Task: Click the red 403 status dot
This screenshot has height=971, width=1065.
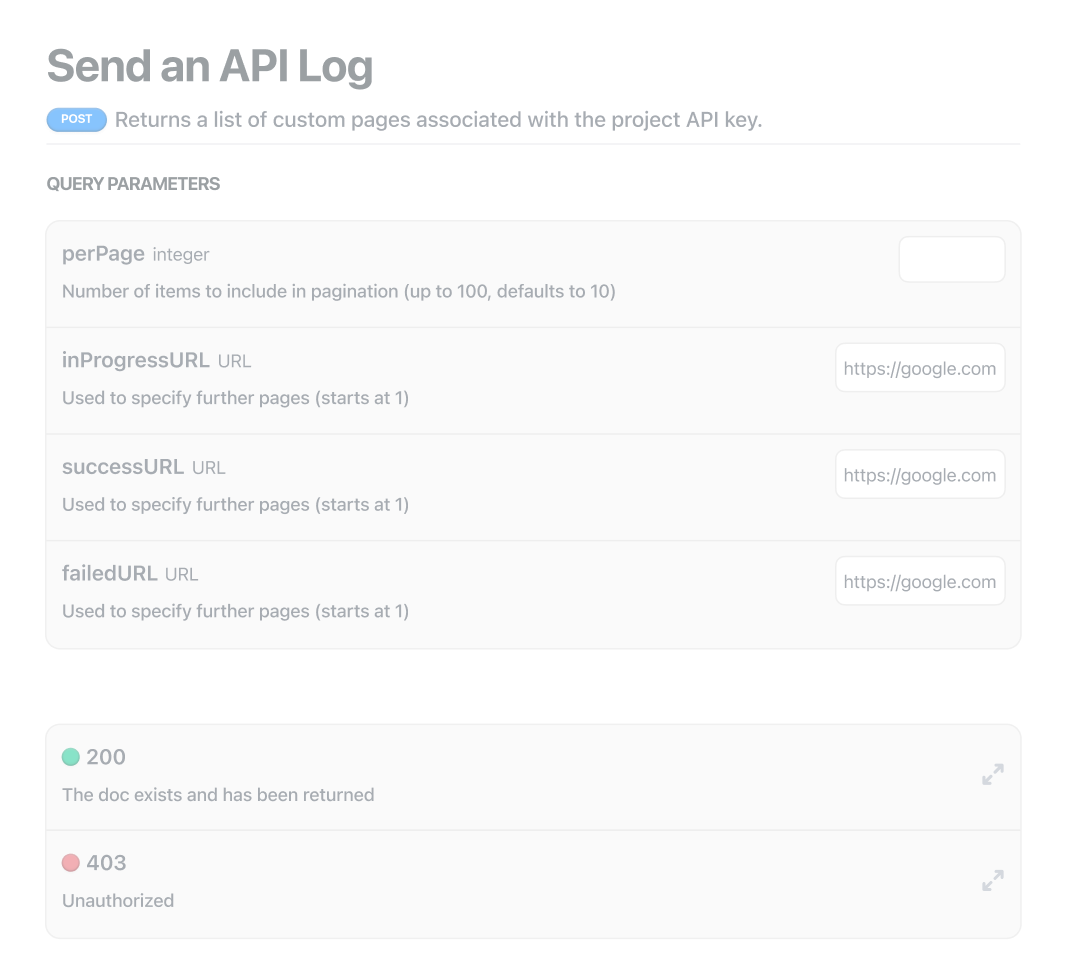Action: click(x=71, y=863)
